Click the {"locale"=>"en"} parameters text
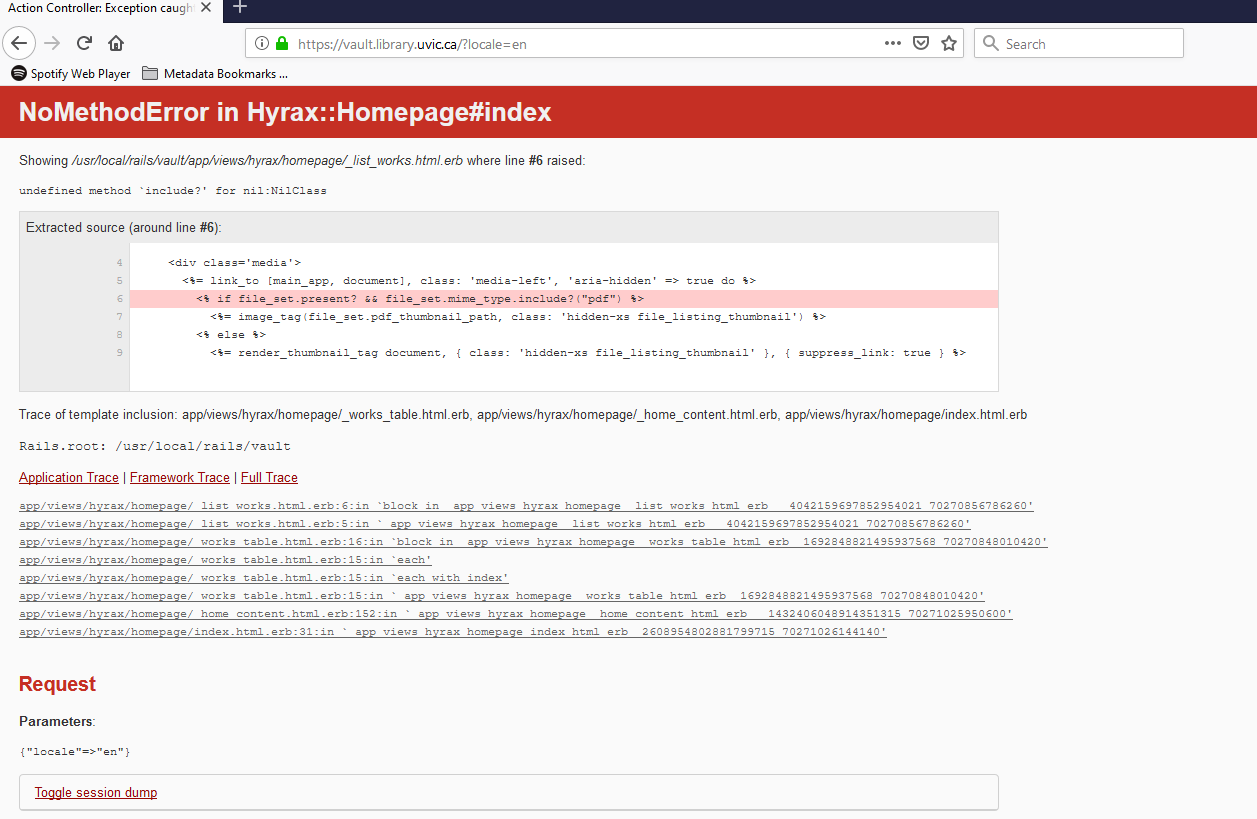Image resolution: width=1257 pixels, height=819 pixels. point(75,751)
